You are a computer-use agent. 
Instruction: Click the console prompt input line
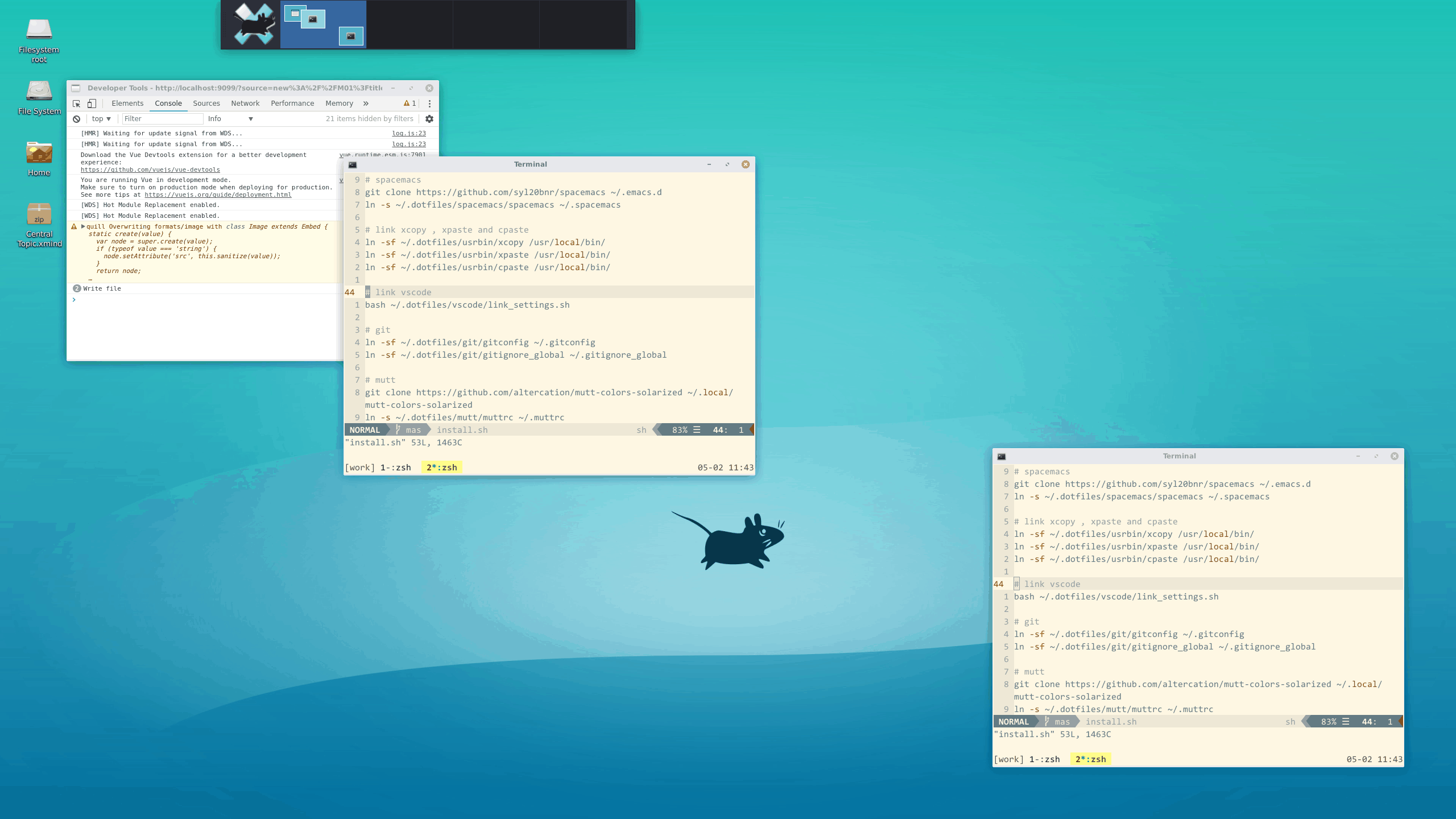coord(205,300)
